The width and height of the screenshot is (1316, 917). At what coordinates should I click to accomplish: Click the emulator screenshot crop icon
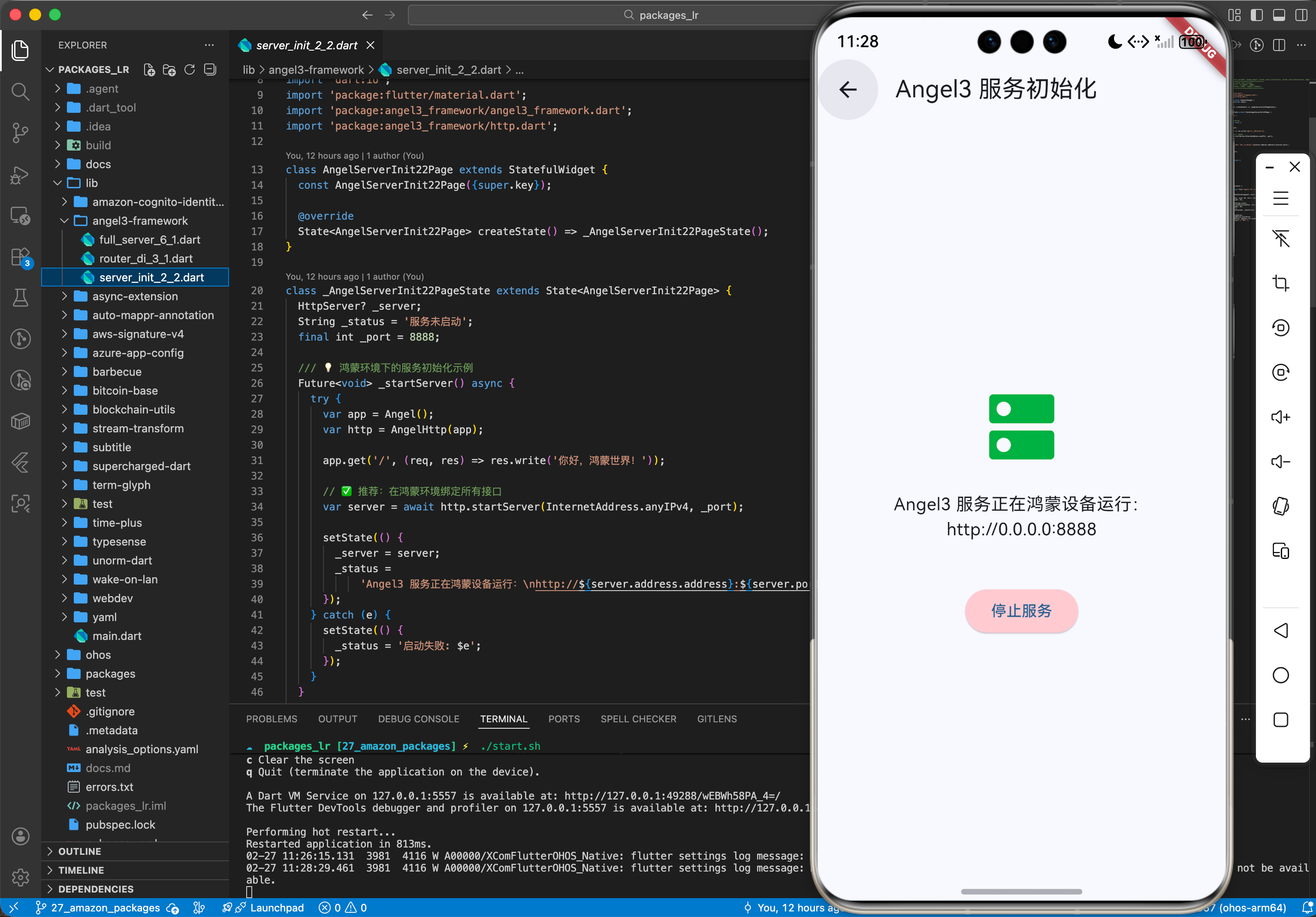pos(1280,283)
